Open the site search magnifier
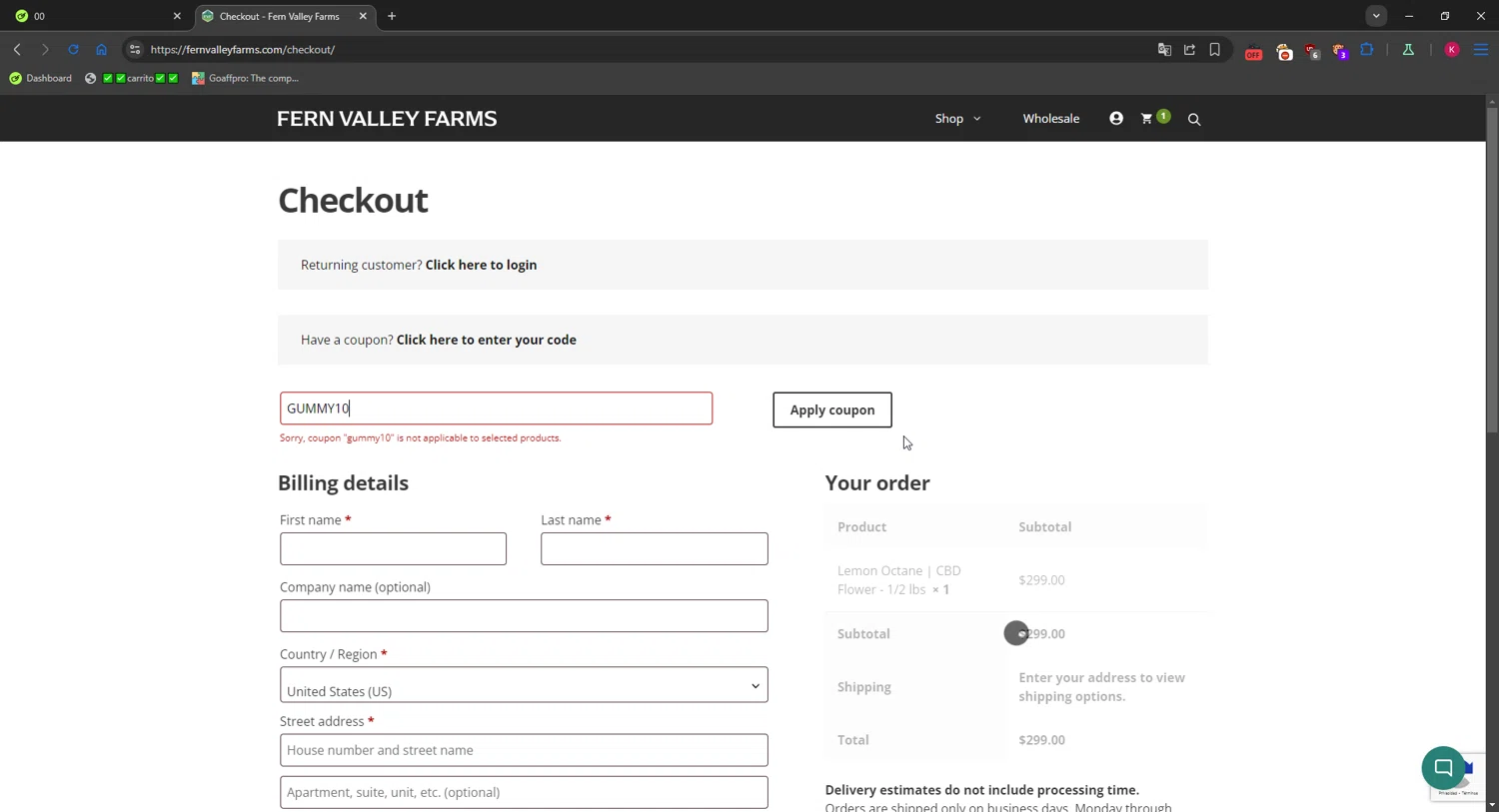The width and height of the screenshot is (1499, 812). (1194, 120)
